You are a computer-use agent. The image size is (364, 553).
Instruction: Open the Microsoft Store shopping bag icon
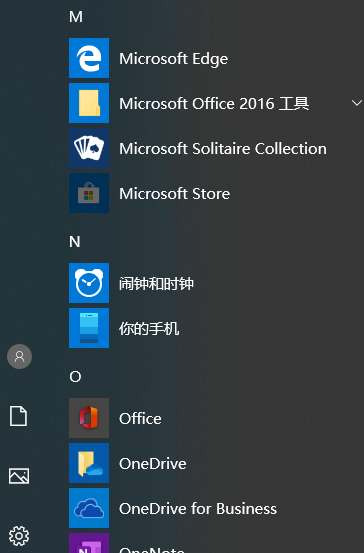click(x=89, y=193)
